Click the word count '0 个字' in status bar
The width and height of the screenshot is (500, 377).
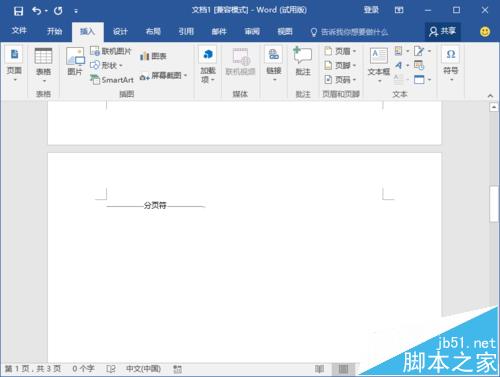click(83, 369)
